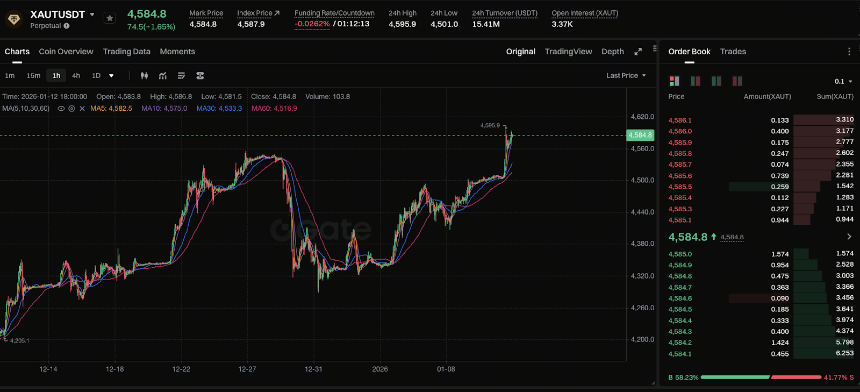Switch chart view to Depth
The height and width of the screenshot is (392, 860).
613,52
